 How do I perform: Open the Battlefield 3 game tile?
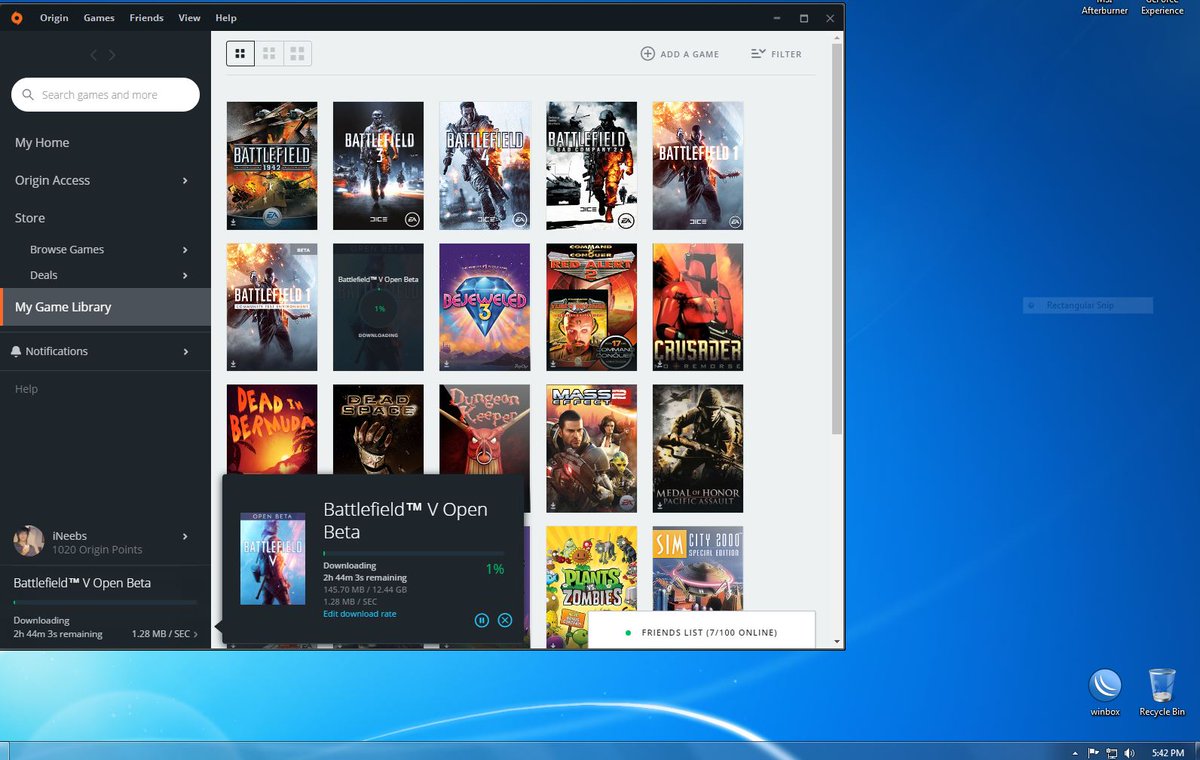point(378,166)
